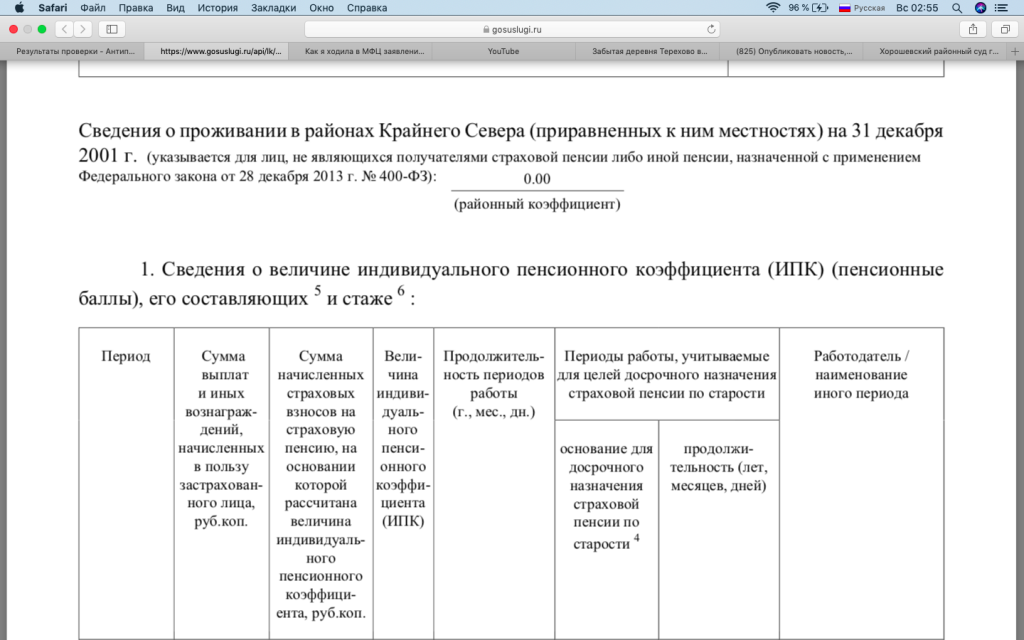Add a new tab with plus button
Viewport: 1024px width, 640px height.
tap(1014, 50)
